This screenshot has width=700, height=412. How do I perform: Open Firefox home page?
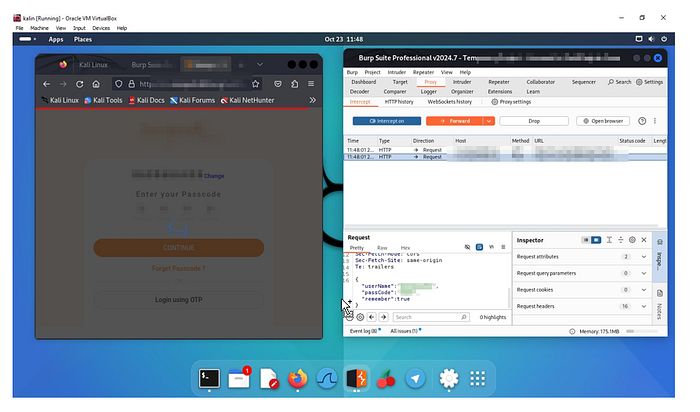pyautogui.click(x=96, y=84)
